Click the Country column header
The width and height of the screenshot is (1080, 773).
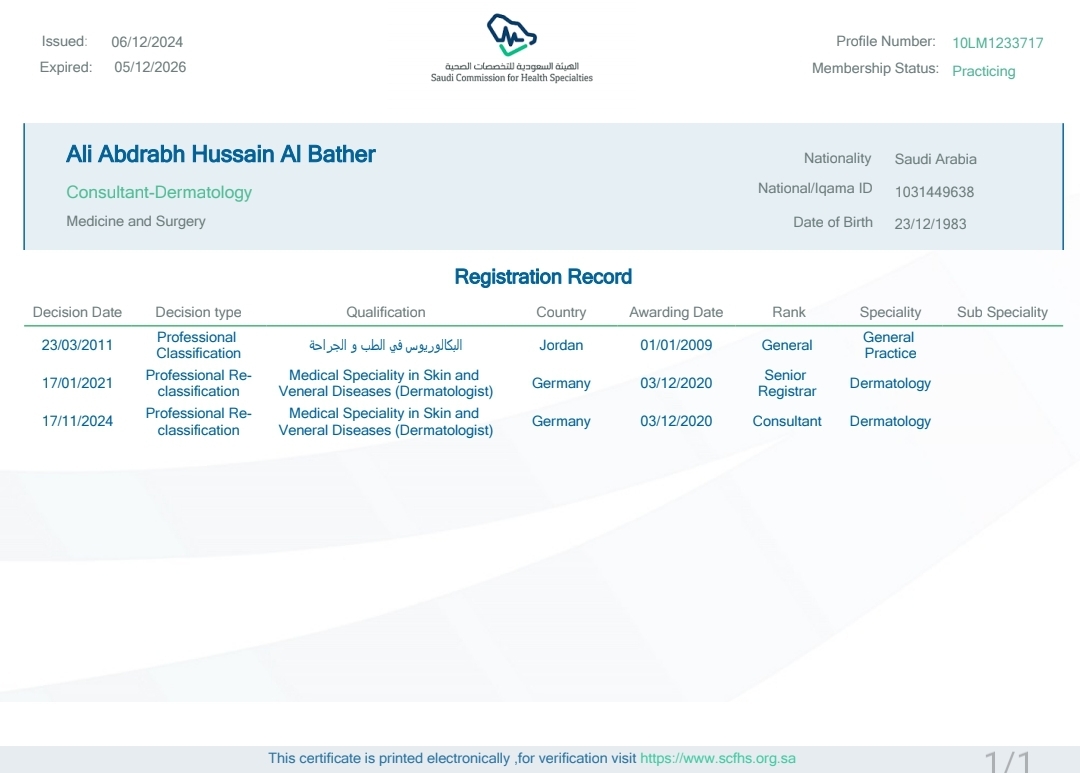(561, 312)
